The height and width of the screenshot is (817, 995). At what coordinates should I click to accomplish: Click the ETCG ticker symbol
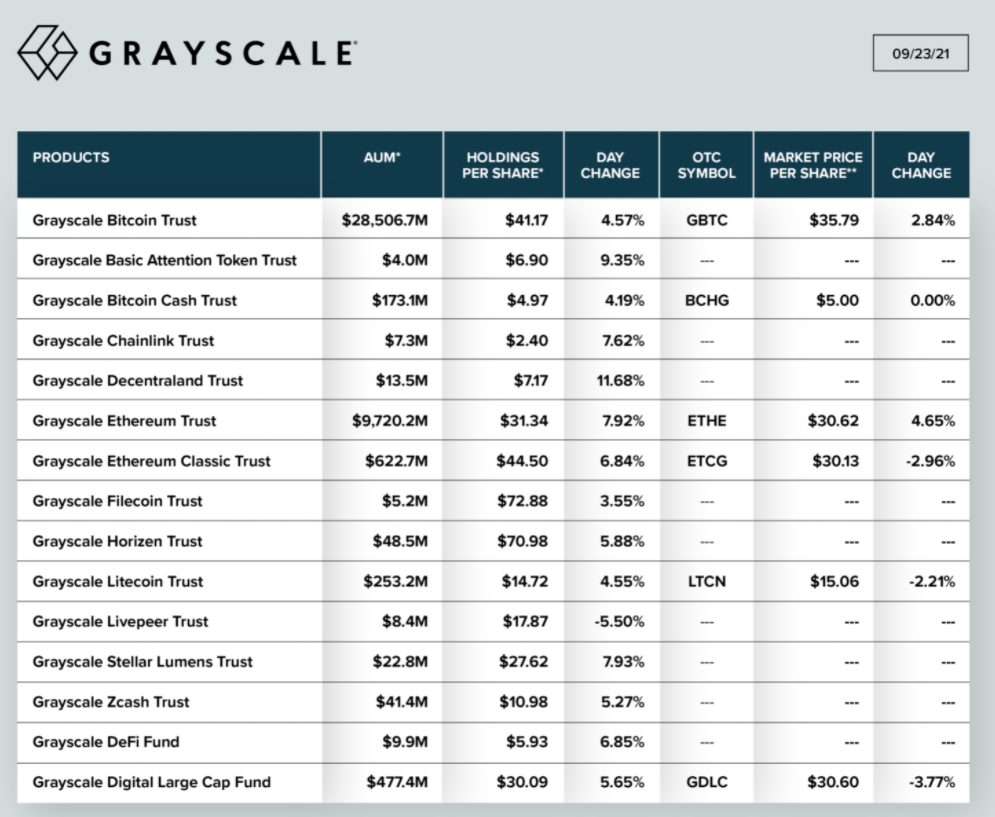[x=706, y=461]
